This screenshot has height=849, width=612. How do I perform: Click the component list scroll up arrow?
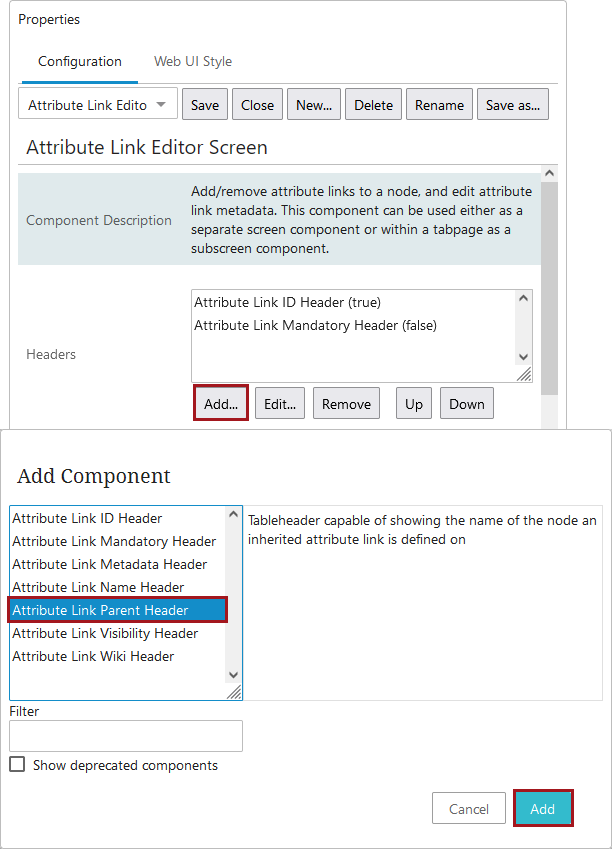233,514
